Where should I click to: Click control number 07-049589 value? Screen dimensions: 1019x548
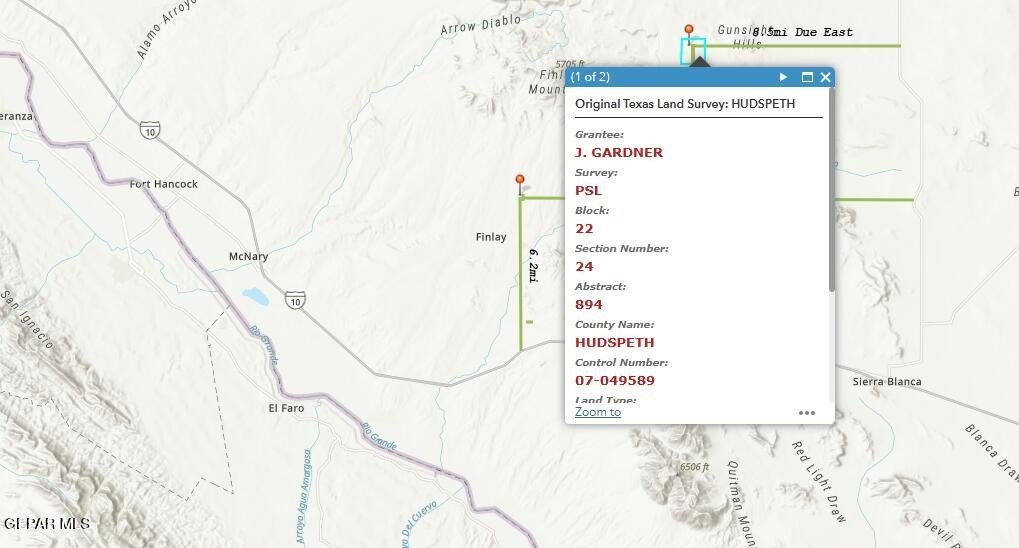[x=615, y=380]
